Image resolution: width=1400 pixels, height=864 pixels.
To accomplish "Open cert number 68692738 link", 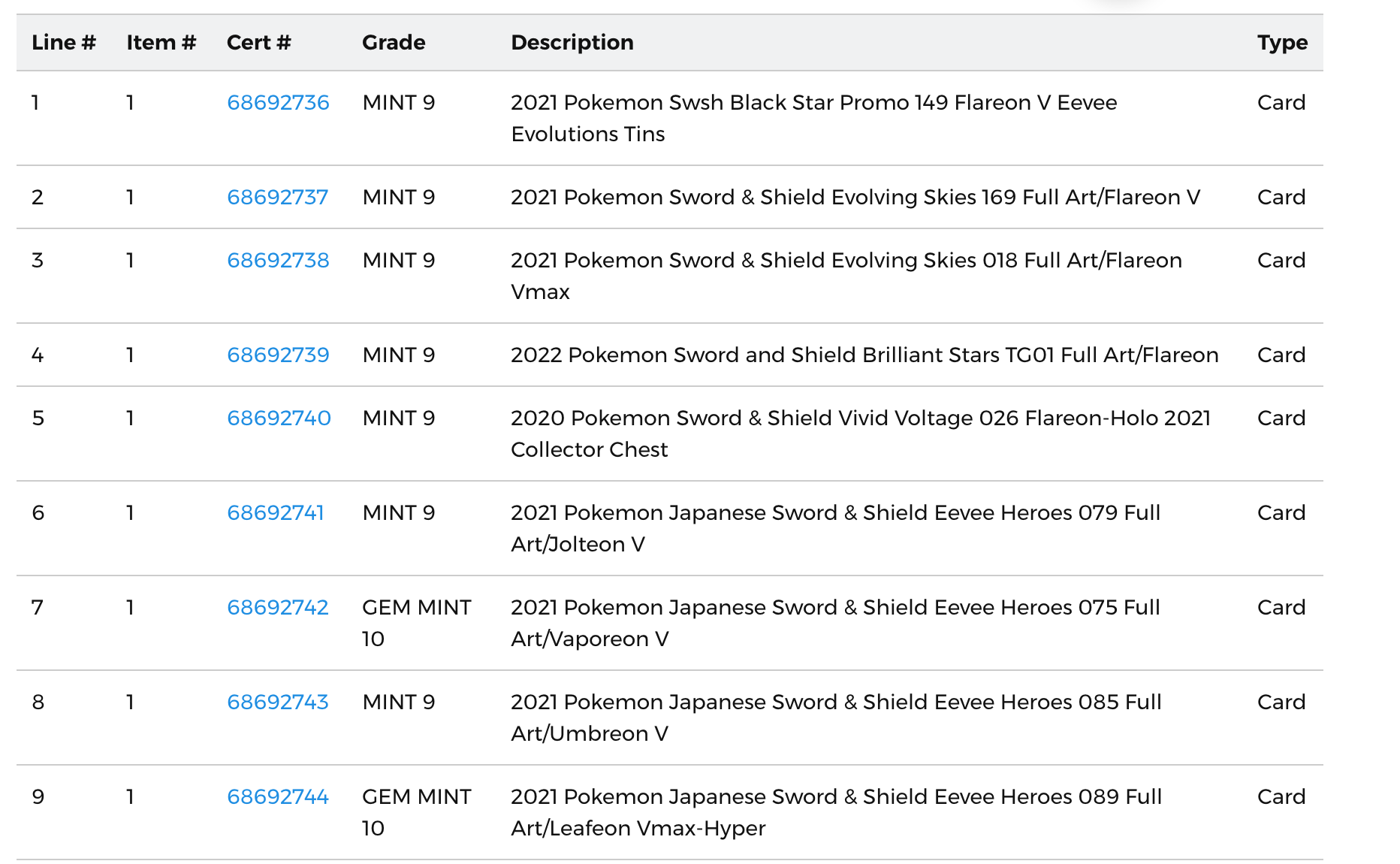I will 278,260.
